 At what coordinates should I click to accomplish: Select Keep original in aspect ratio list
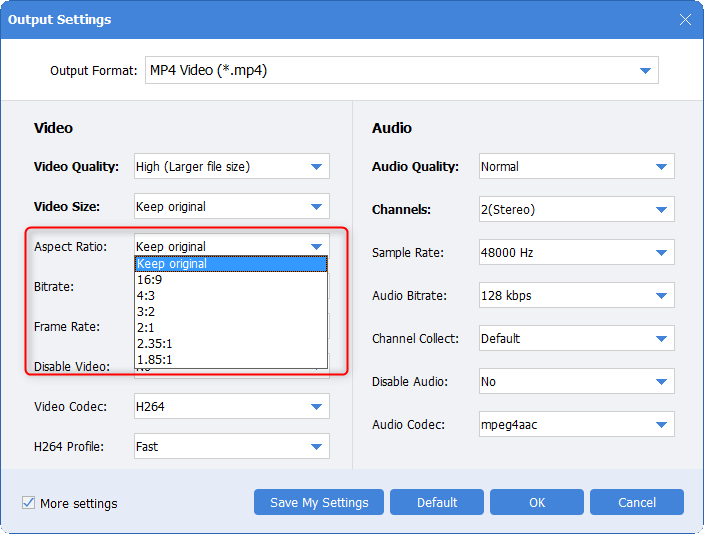tap(231, 264)
